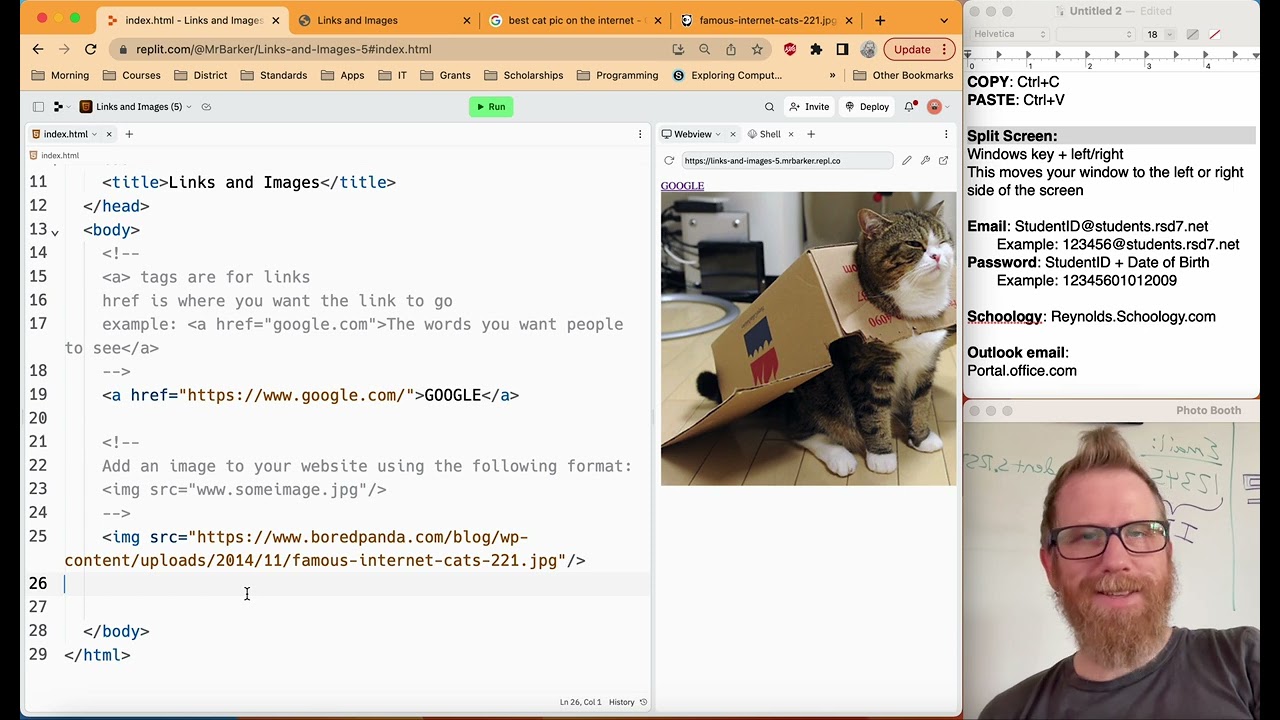
Task: Open the Programming bookmarks folder
Action: click(x=617, y=75)
